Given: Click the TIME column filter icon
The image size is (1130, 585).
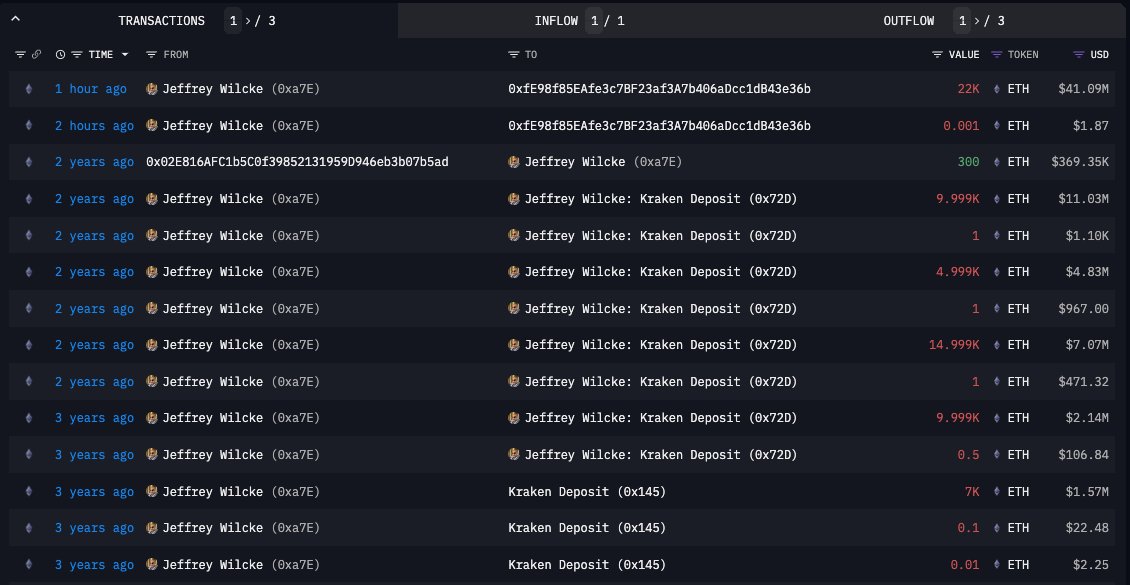Looking at the screenshot, I should coord(76,55).
